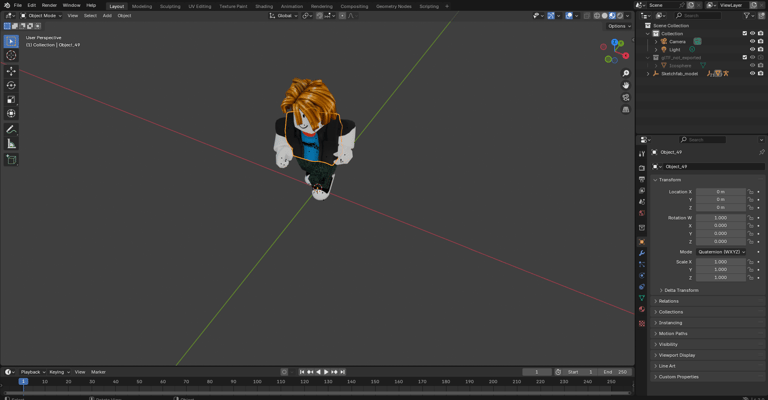The height and width of the screenshot is (400, 768).
Task: Open the Material properties tab
Action: coord(642,309)
